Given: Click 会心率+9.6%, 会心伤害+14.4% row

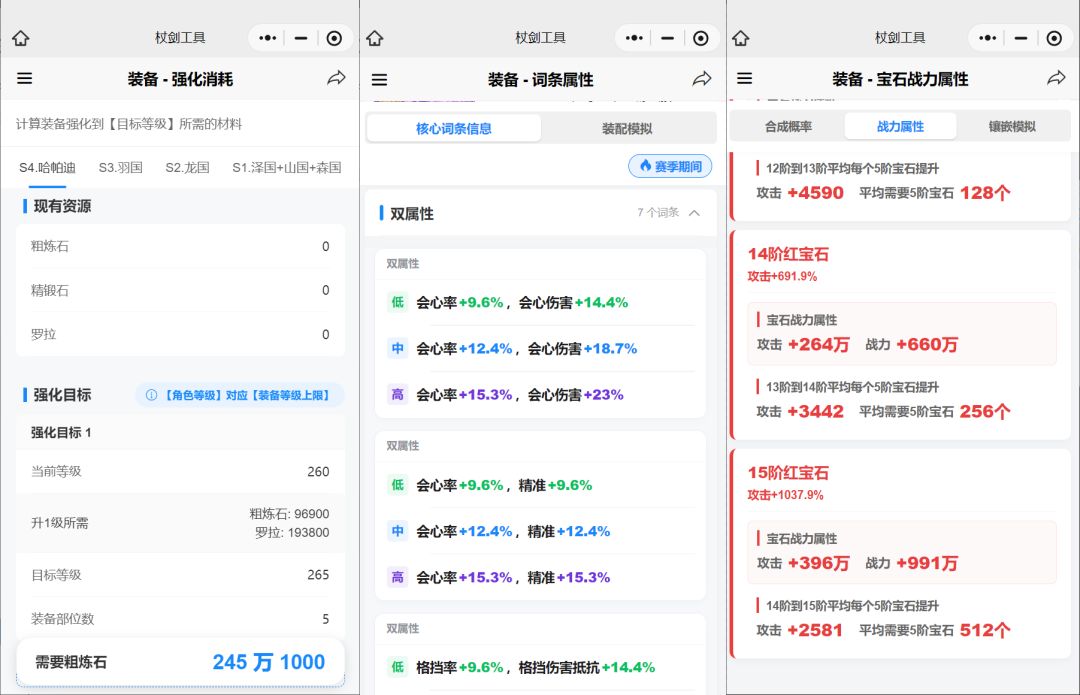Looking at the screenshot, I should (x=541, y=302).
